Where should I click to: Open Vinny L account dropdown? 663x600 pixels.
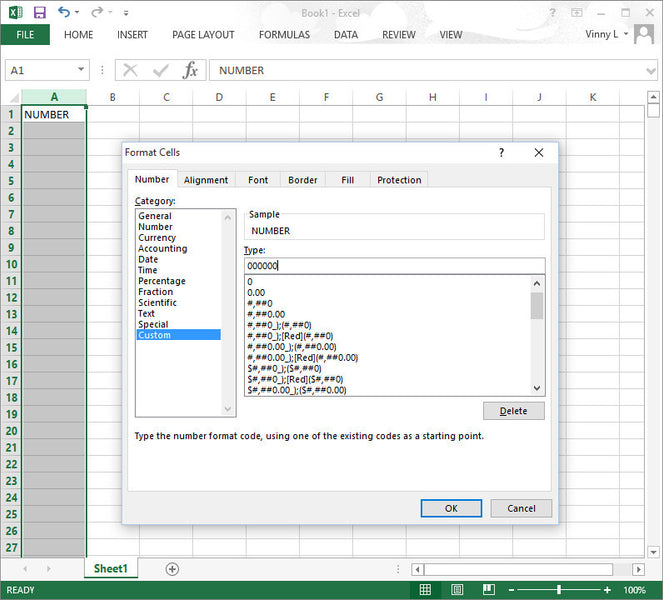tap(627, 34)
